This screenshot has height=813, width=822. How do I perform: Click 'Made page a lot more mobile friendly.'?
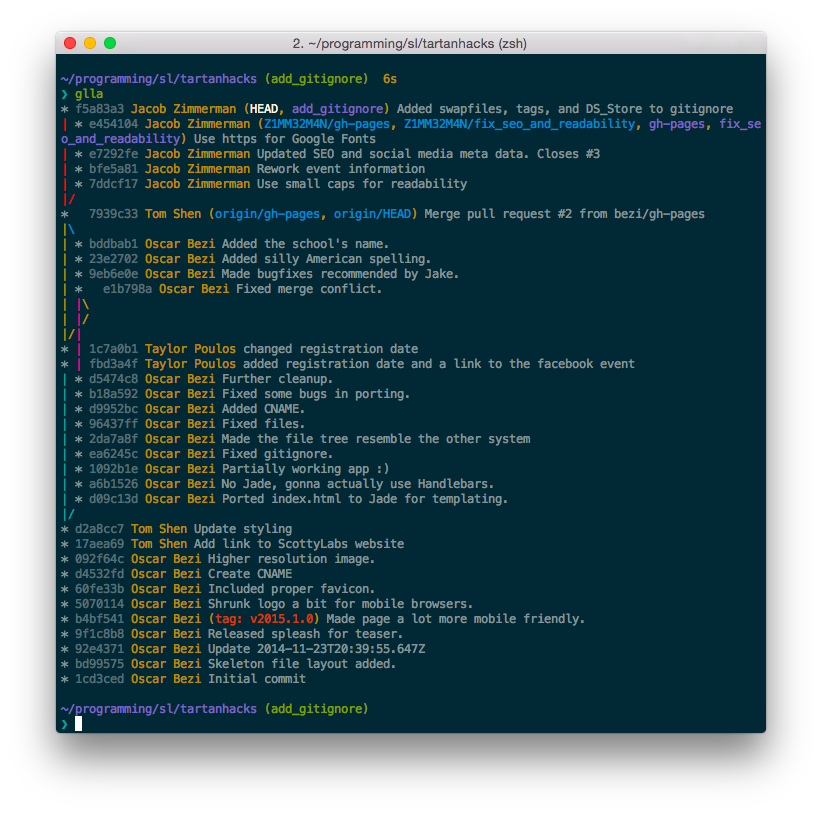456,620
